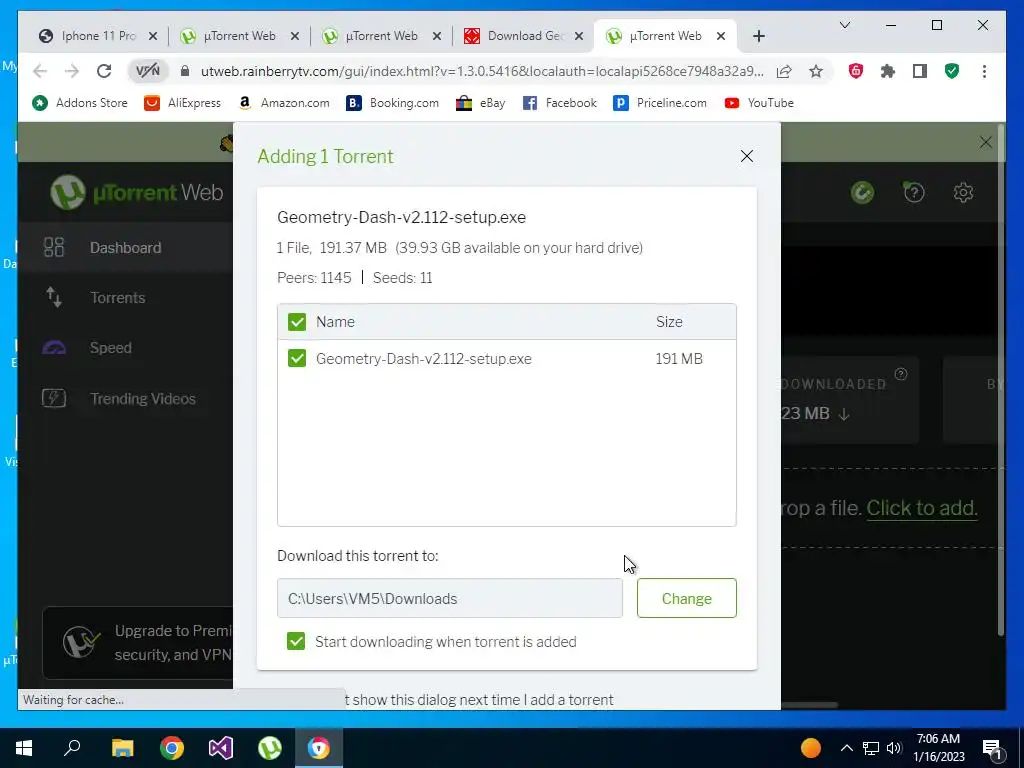Image resolution: width=1024 pixels, height=768 pixels.
Task: Click the 'Click to add' link
Action: coord(921,507)
